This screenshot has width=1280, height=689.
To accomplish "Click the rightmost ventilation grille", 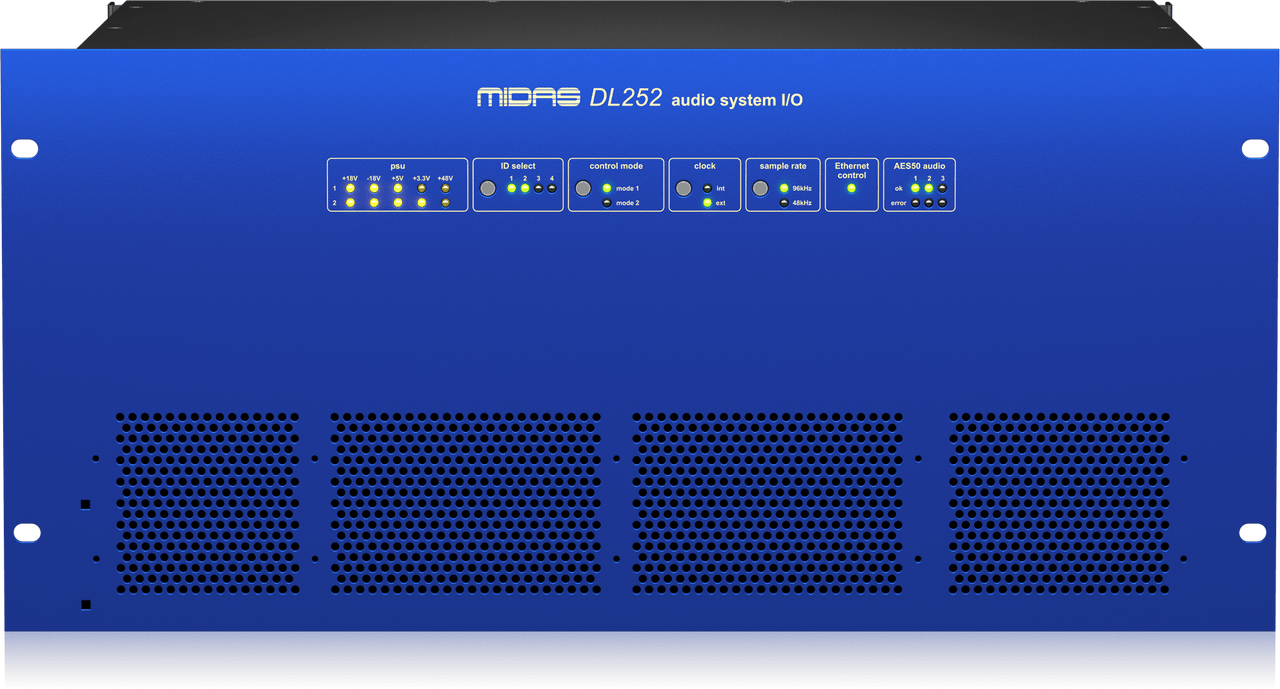I will pyautogui.click(x=1060, y=503).
